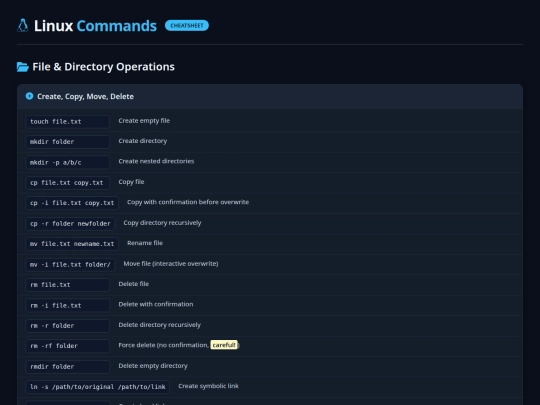Click the 'cp file.txt copy.txt' command box
The image size is (540, 405).
68,183
